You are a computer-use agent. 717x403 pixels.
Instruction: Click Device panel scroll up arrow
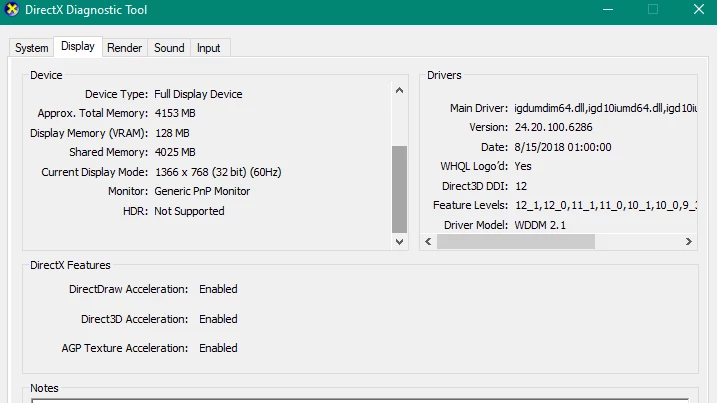(399, 91)
